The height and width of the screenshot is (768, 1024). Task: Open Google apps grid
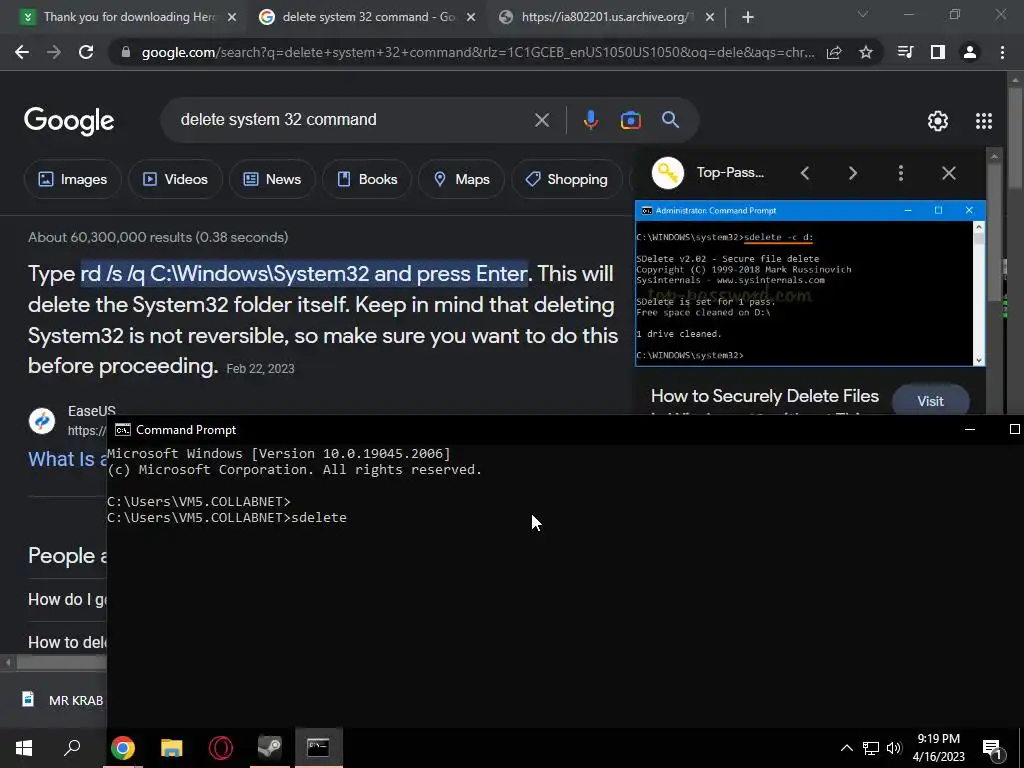[x=984, y=121]
